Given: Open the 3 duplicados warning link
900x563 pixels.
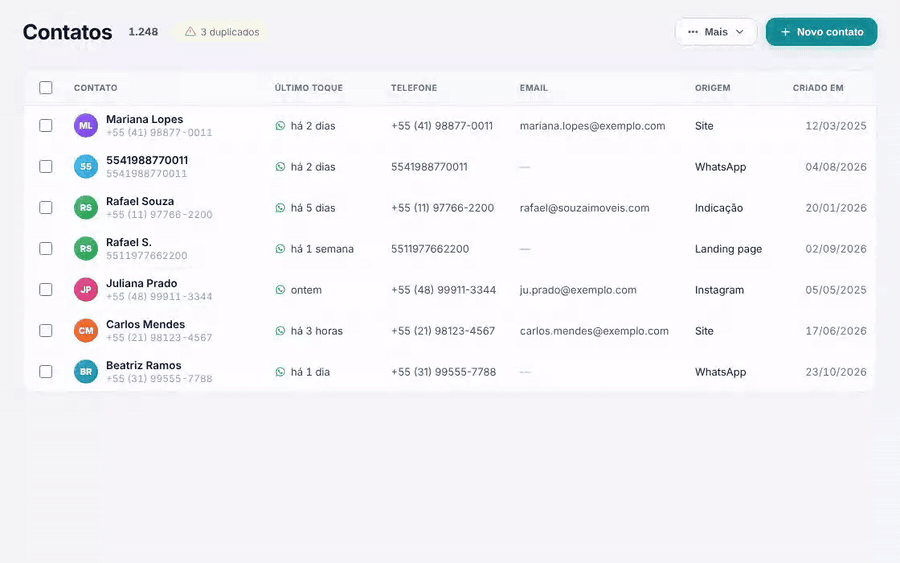Looking at the screenshot, I should point(222,32).
